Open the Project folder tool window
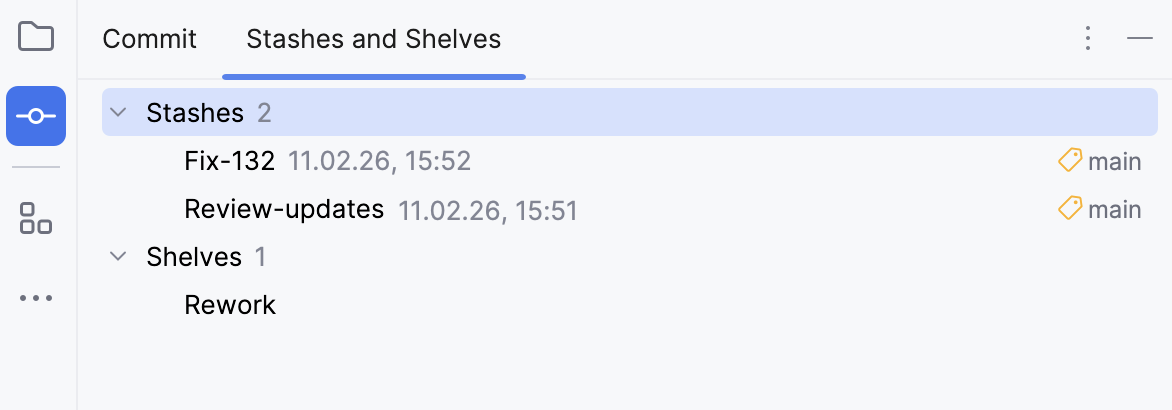This screenshot has height=410, width=1172. [36, 37]
